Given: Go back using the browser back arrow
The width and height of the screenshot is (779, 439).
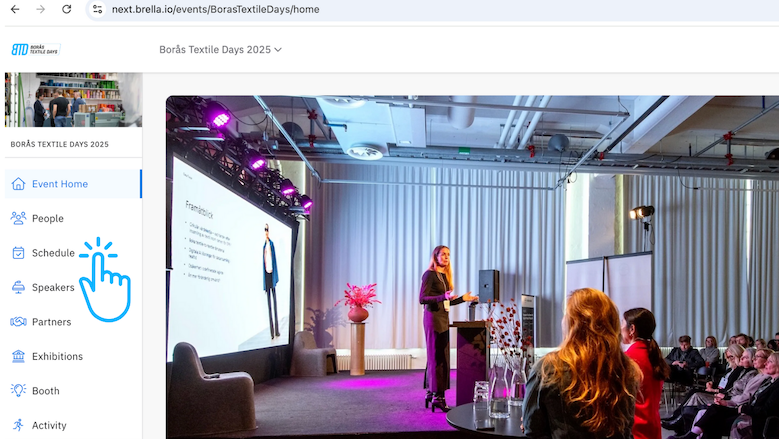Looking at the screenshot, I should point(14,9).
